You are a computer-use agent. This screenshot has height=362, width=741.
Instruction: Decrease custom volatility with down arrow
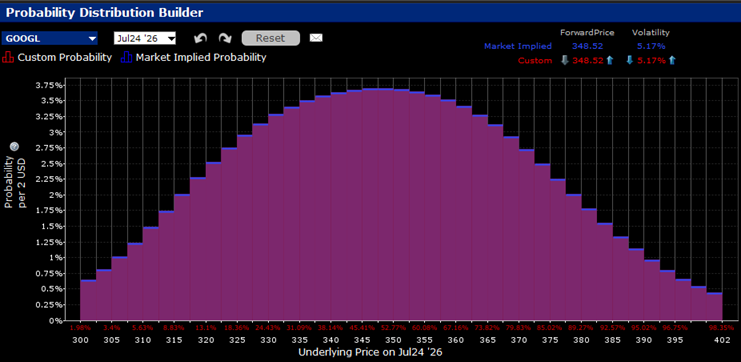[x=629, y=60]
